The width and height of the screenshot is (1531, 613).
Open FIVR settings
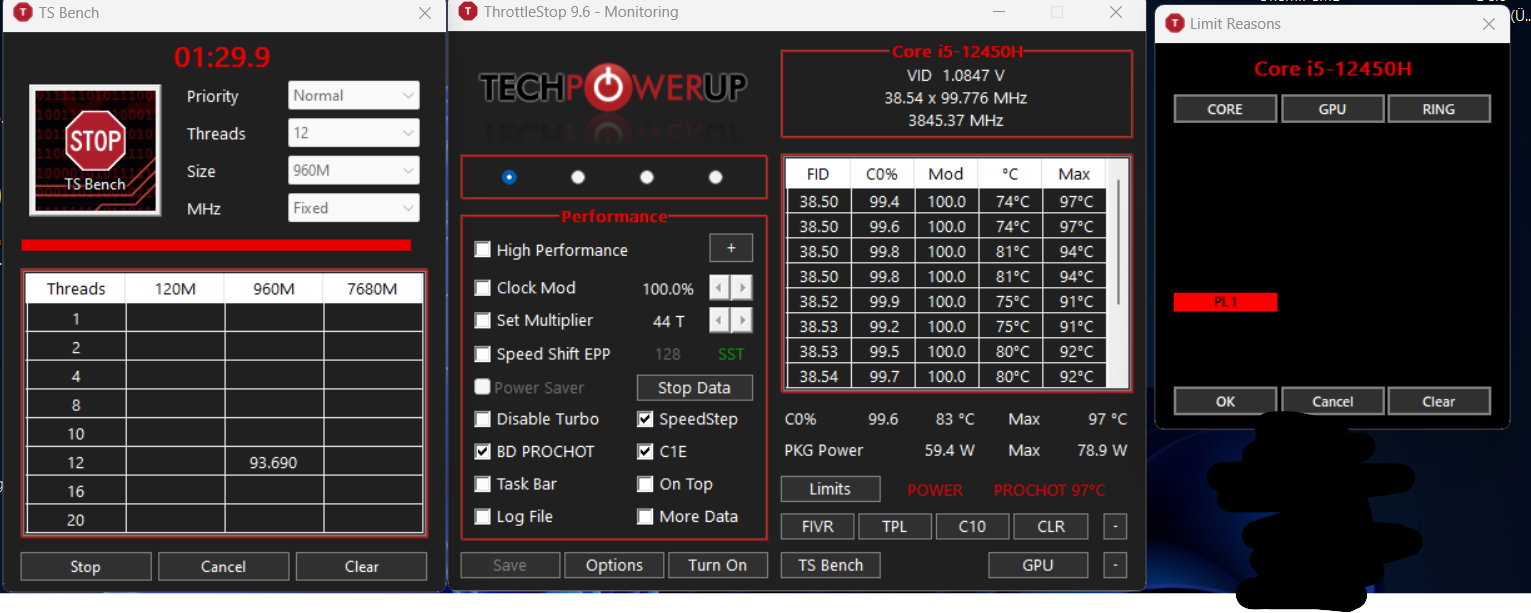pyautogui.click(x=817, y=526)
